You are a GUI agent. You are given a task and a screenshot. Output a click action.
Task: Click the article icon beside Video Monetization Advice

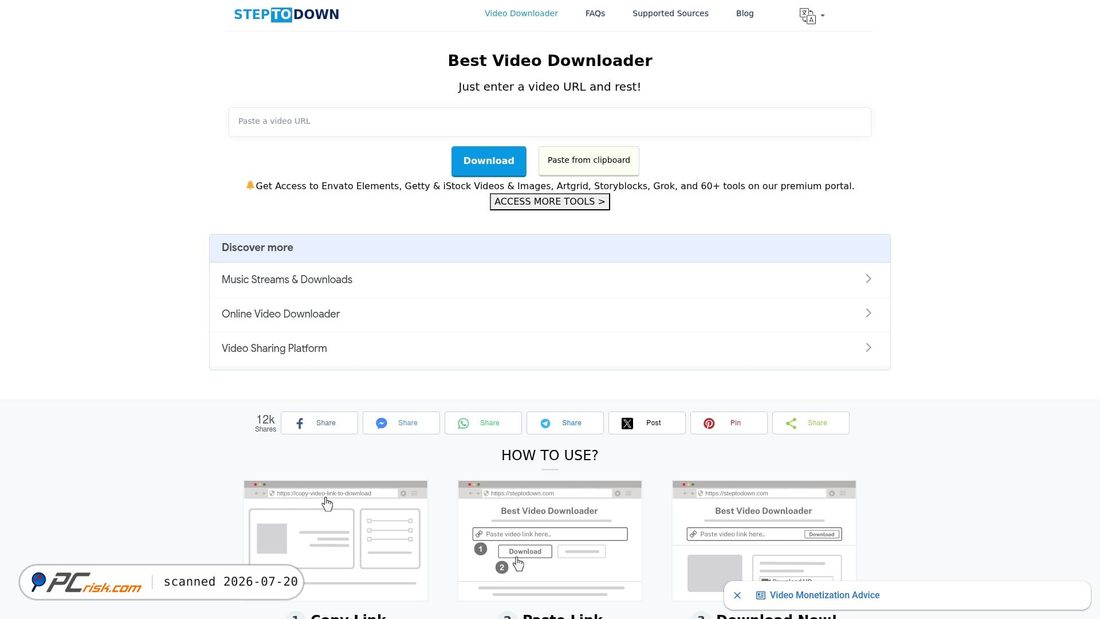760,595
